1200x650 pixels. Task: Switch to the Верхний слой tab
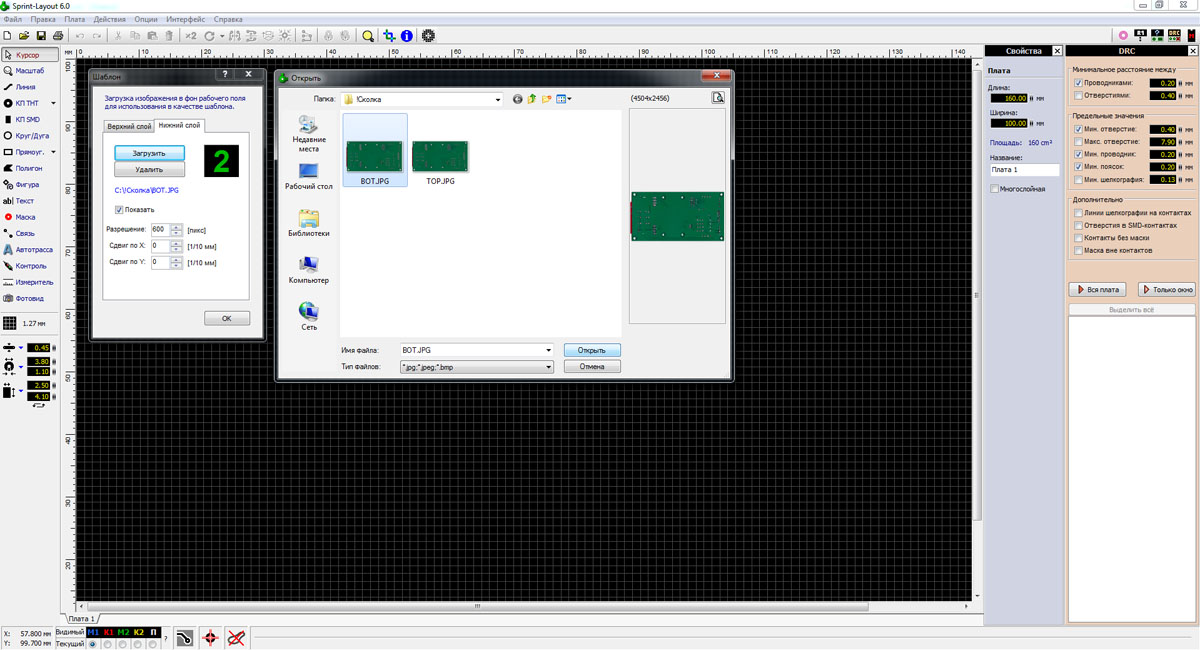[127, 126]
